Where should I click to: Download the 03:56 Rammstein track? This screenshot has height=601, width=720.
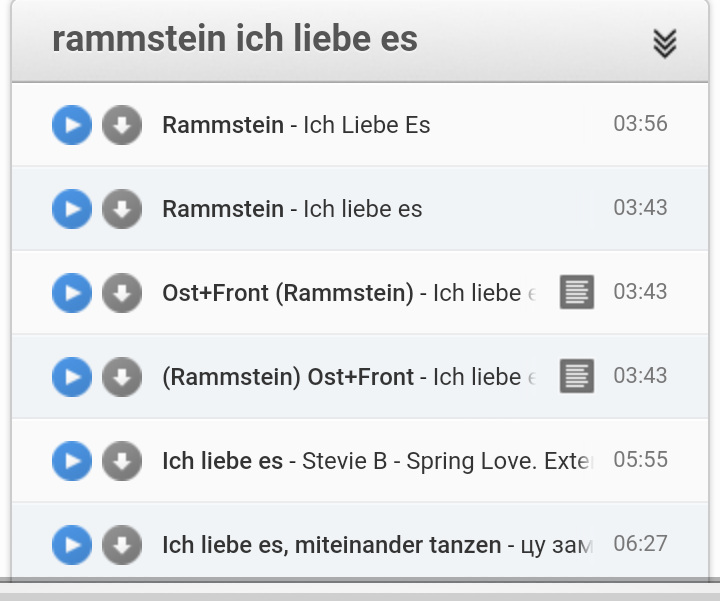(122, 125)
